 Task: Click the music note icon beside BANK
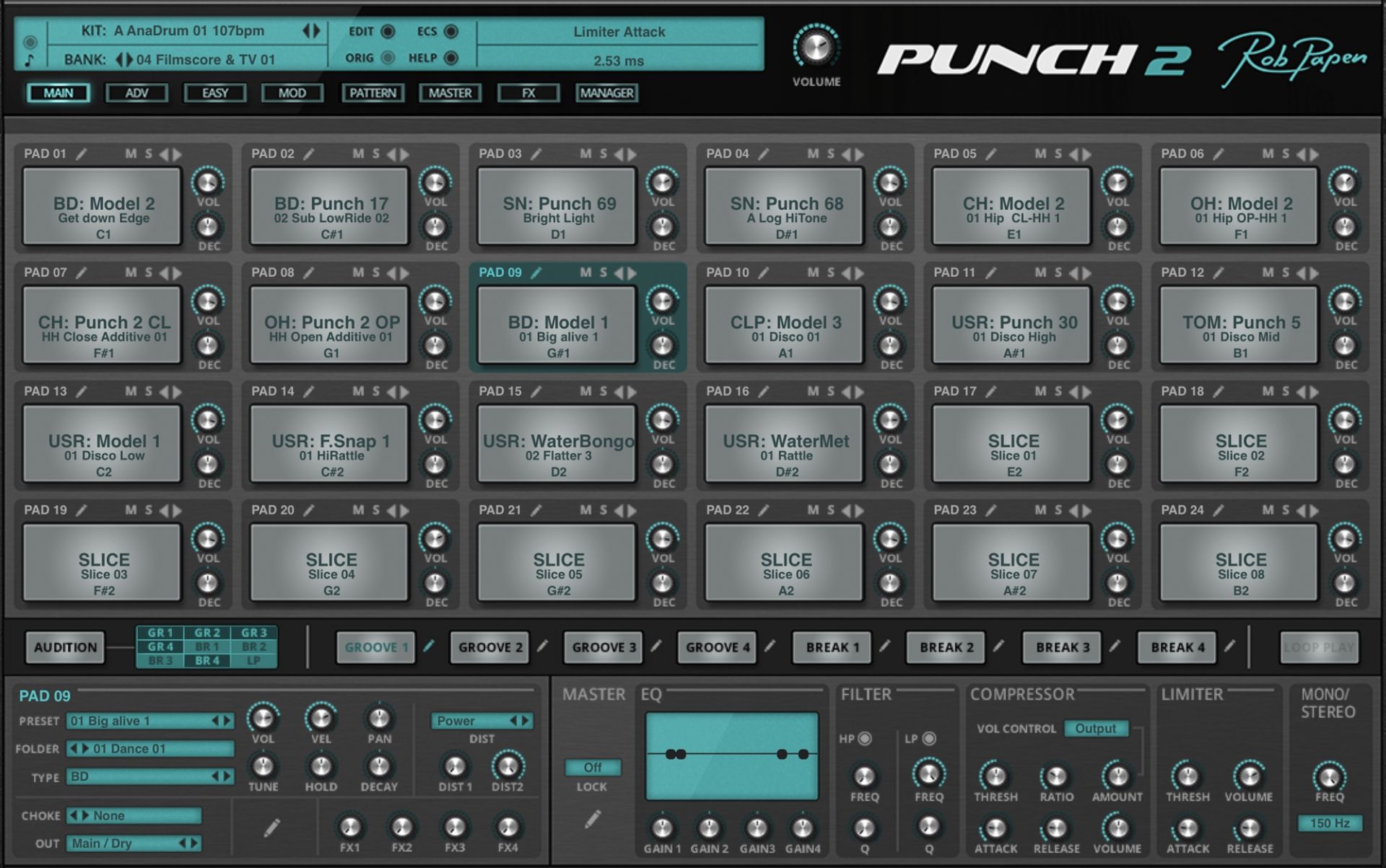coord(29,60)
